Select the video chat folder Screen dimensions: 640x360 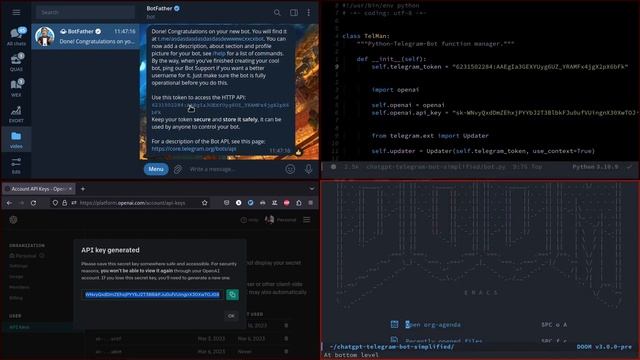pos(16,139)
